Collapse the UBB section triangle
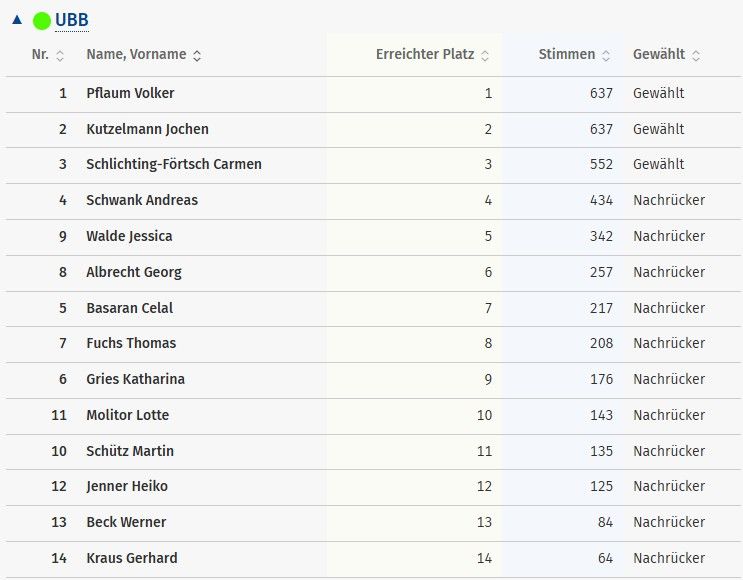Viewport: 743px width, 580px height. [16, 20]
